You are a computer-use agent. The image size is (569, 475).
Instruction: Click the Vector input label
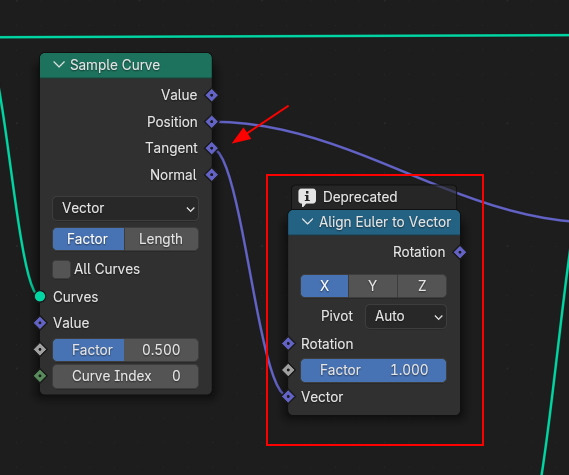point(322,397)
